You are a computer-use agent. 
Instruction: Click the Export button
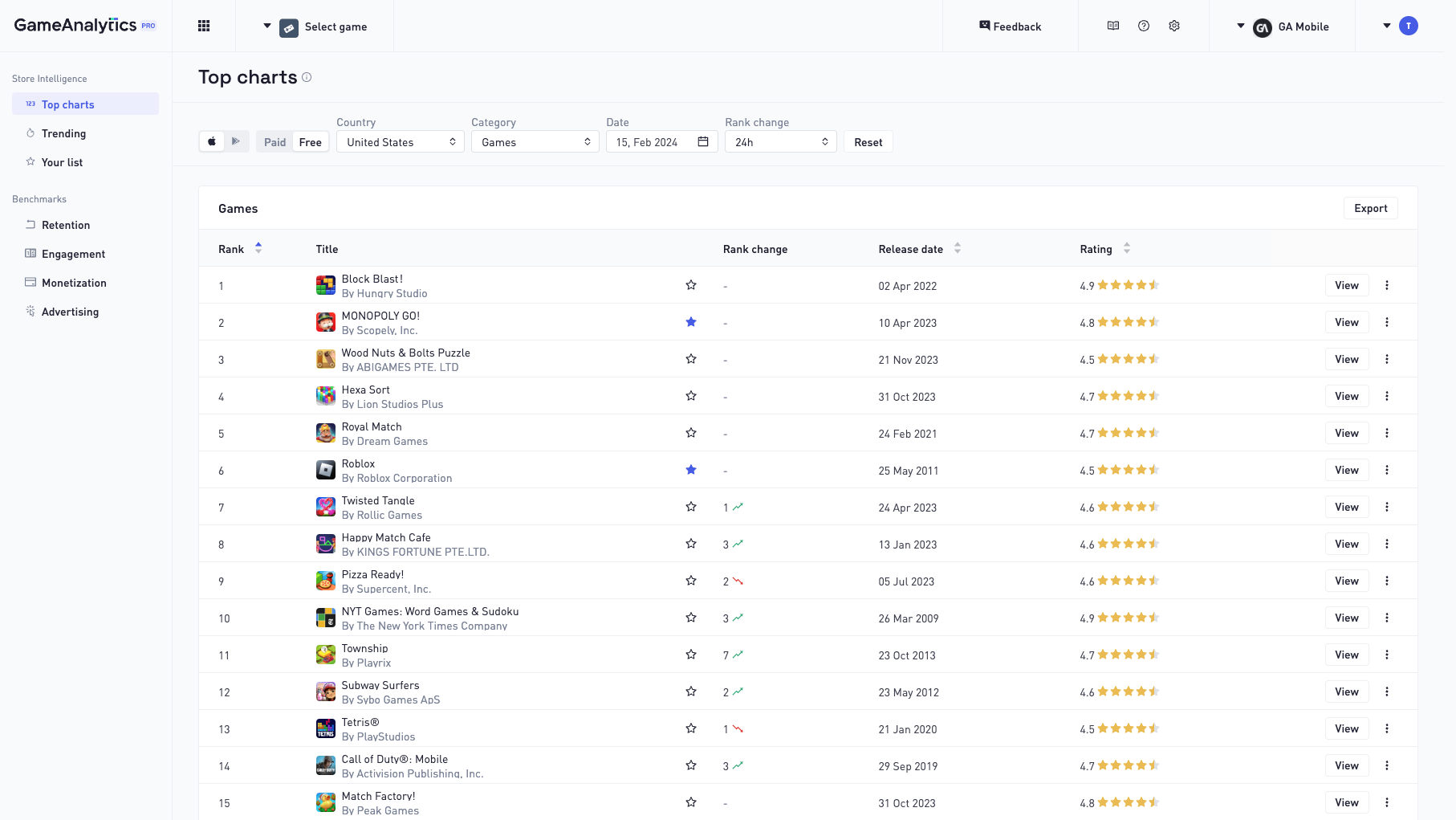point(1371,208)
